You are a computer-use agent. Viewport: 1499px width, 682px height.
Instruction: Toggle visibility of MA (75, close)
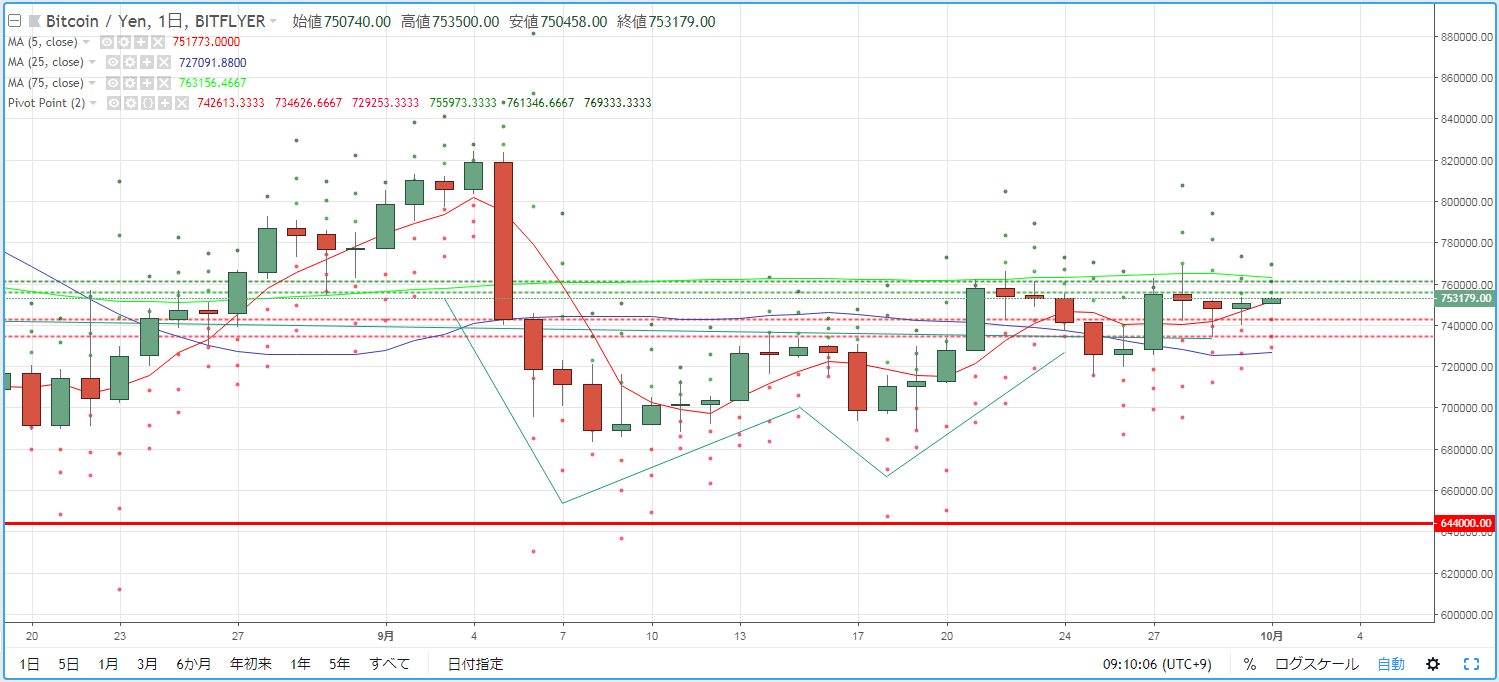pyautogui.click(x=113, y=83)
